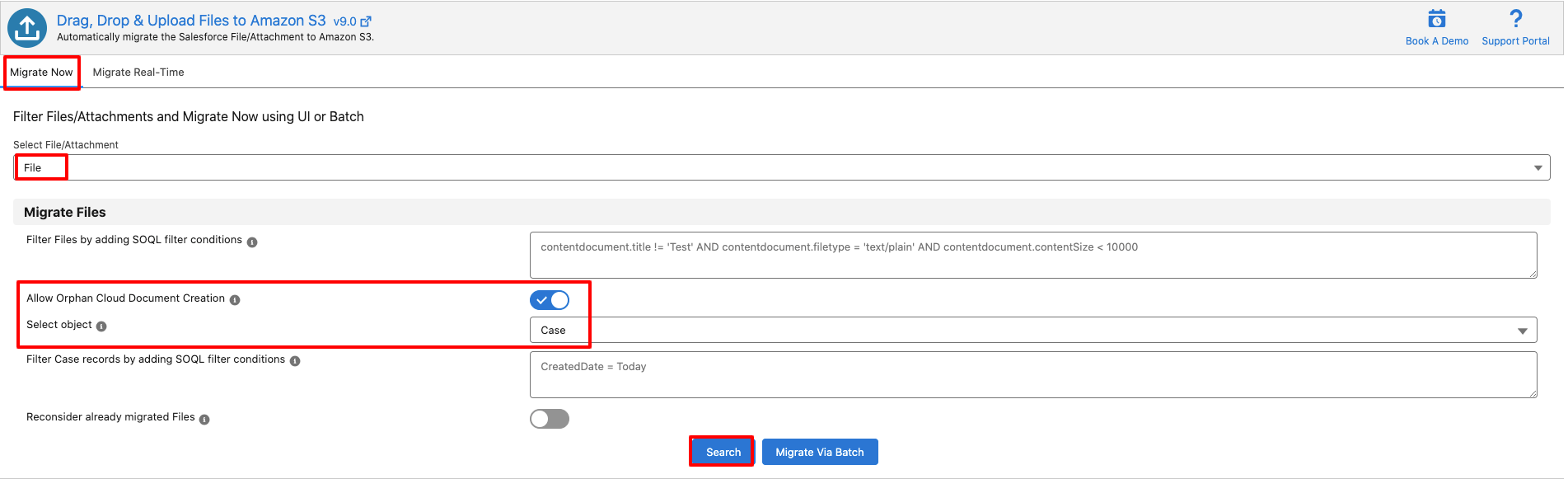Click the Filter Case records SOQL text area

[x=1033, y=374]
